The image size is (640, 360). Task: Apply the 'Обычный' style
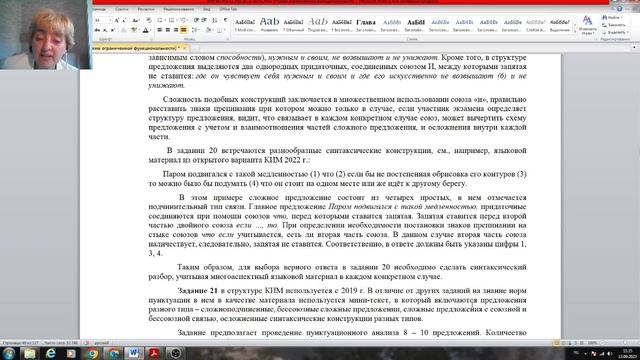(x=293, y=25)
